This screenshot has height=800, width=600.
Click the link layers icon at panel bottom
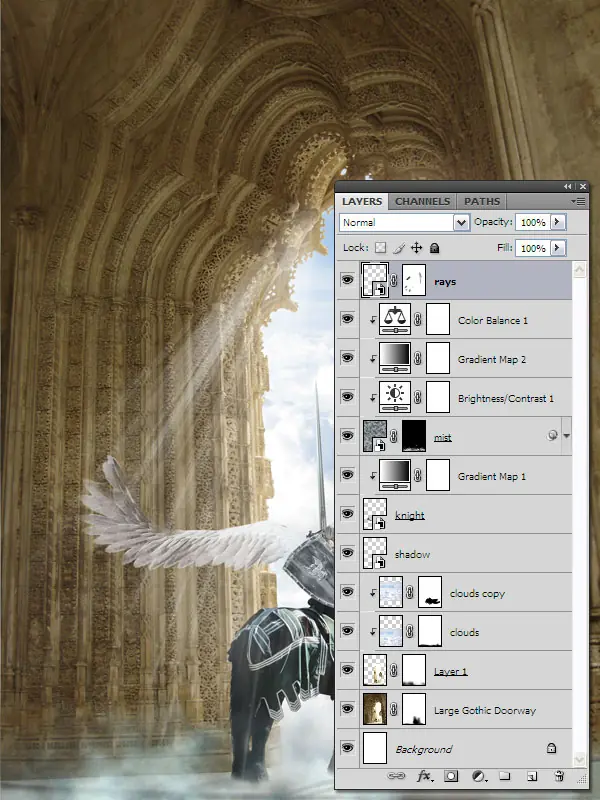(x=396, y=776)
